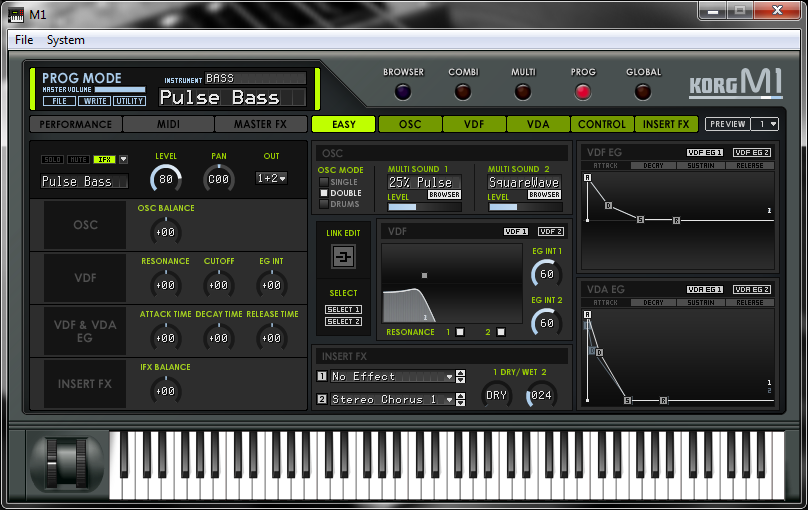Turn the LEVEL knob showing 80
The image size is (808, 510).
pyautogui.click(x=166, y=179)
